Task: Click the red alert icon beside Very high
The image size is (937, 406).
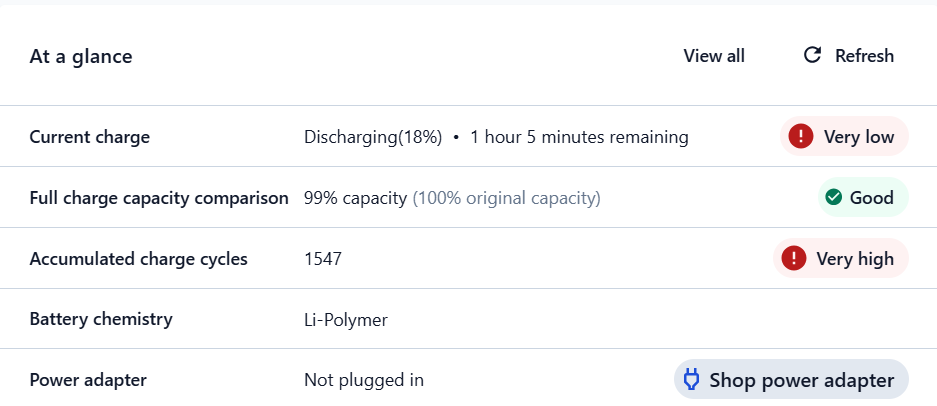Action: pos(794,259)
